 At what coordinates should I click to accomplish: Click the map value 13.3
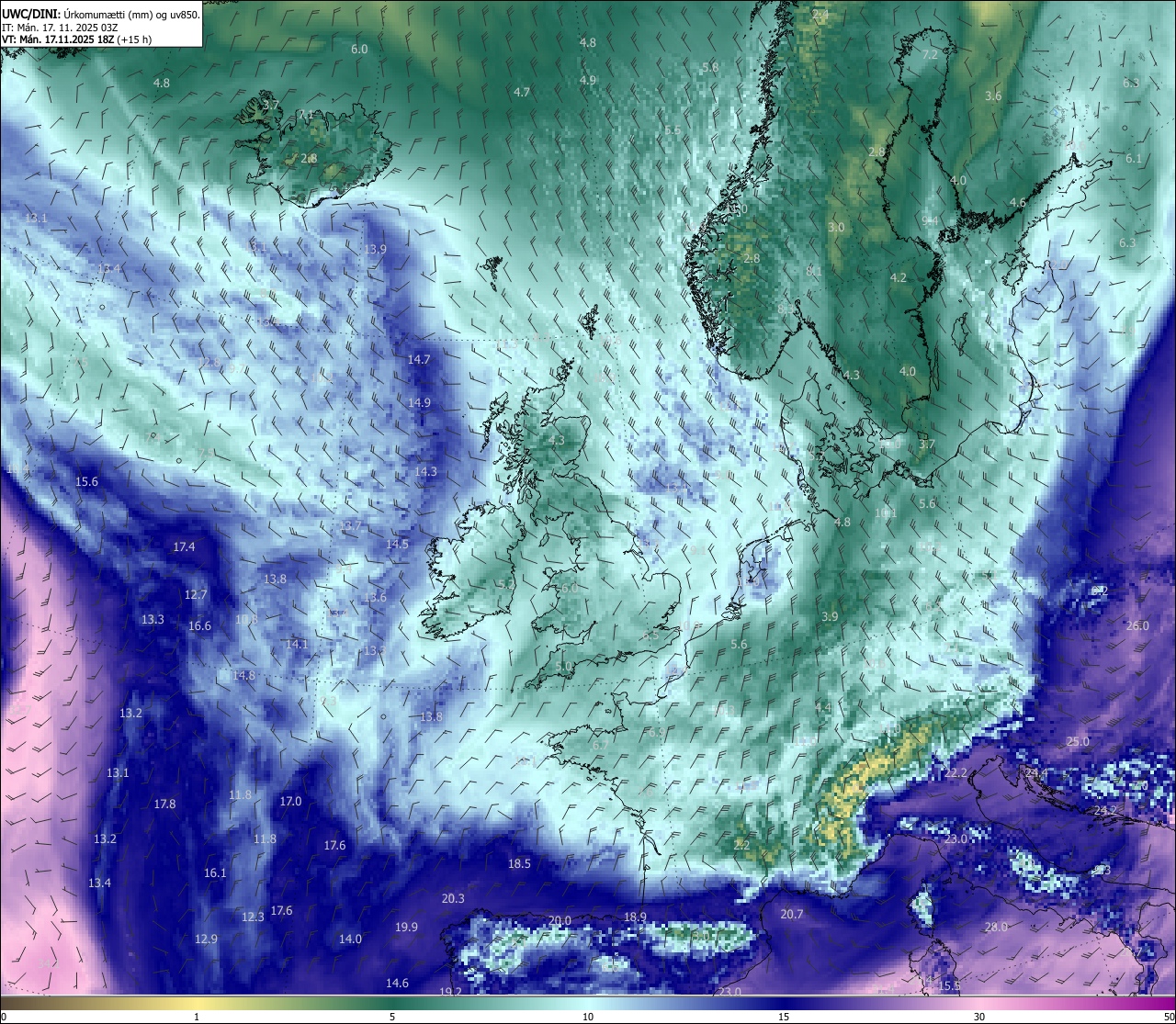click(153, 619)
